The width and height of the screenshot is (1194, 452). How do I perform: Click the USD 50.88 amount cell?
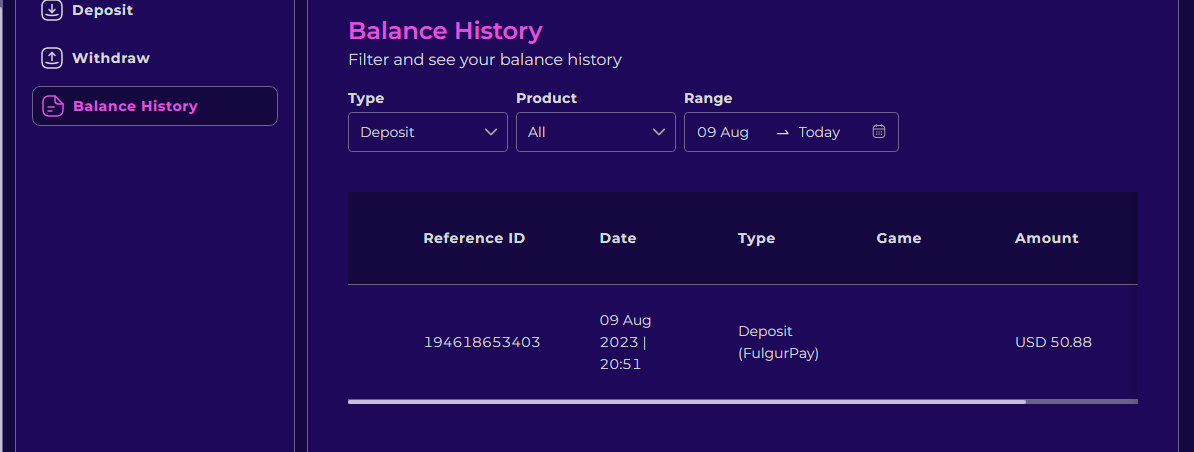(1053, 342)
